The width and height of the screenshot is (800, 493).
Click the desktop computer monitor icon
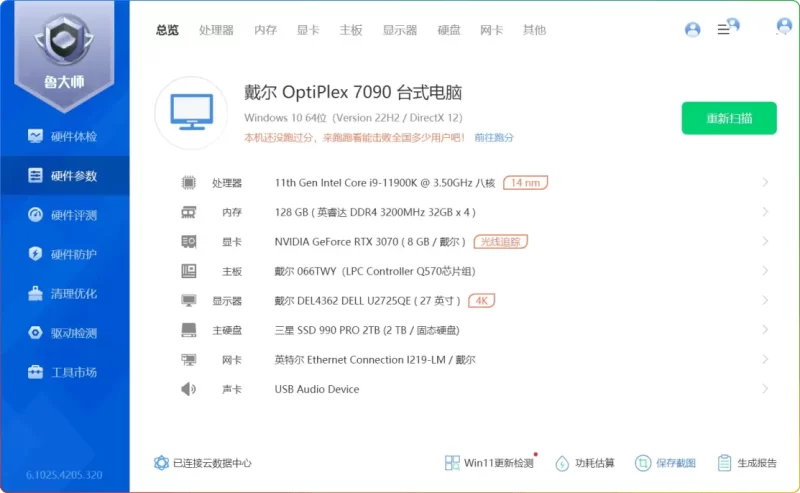pyautogui.click(x=191, y=113)
